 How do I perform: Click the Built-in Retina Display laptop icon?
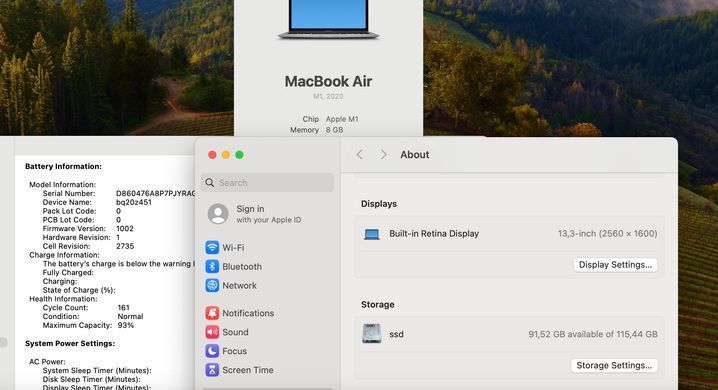tap(372, 234)
